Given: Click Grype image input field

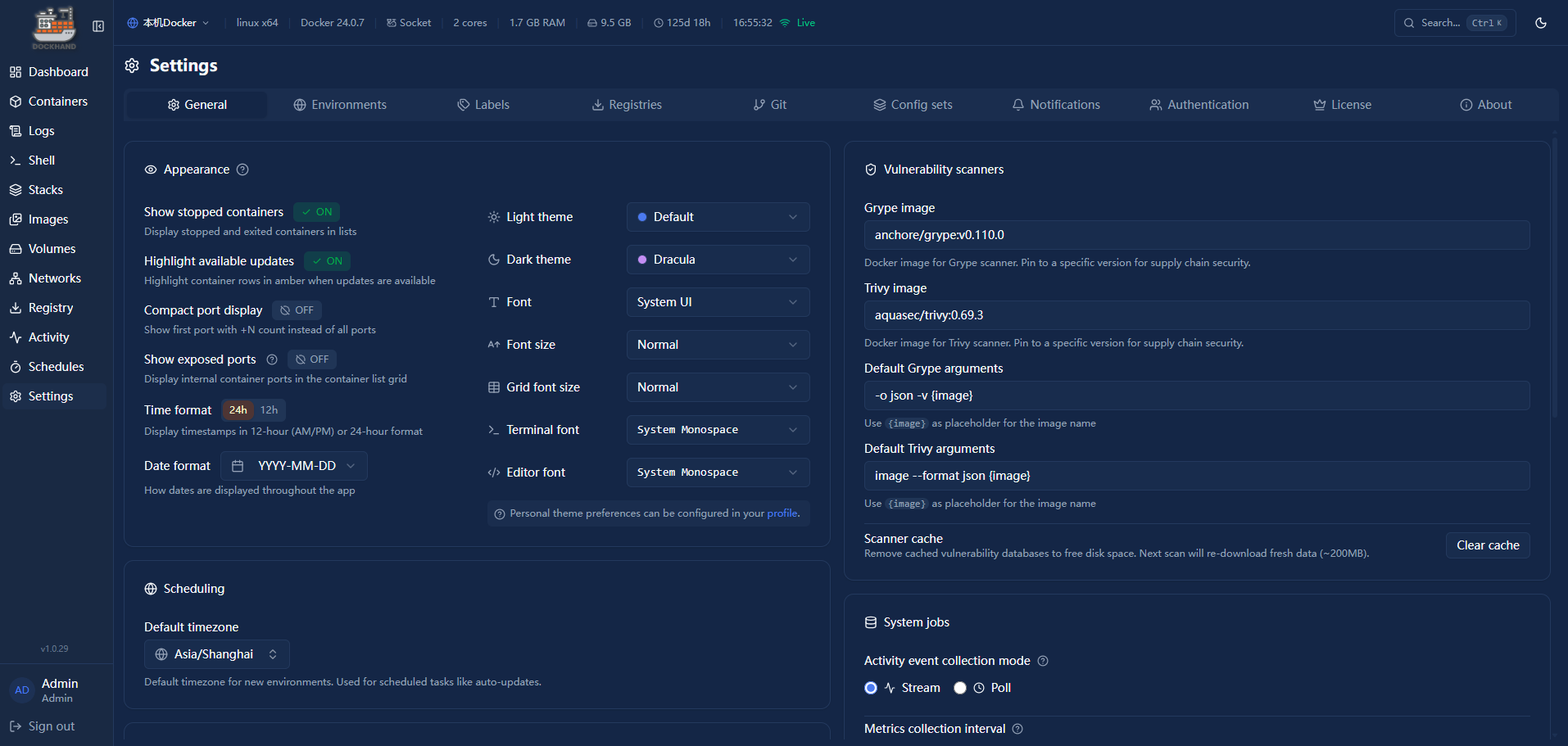Looking at the screenshot, I should click(x=1197, y=235).
